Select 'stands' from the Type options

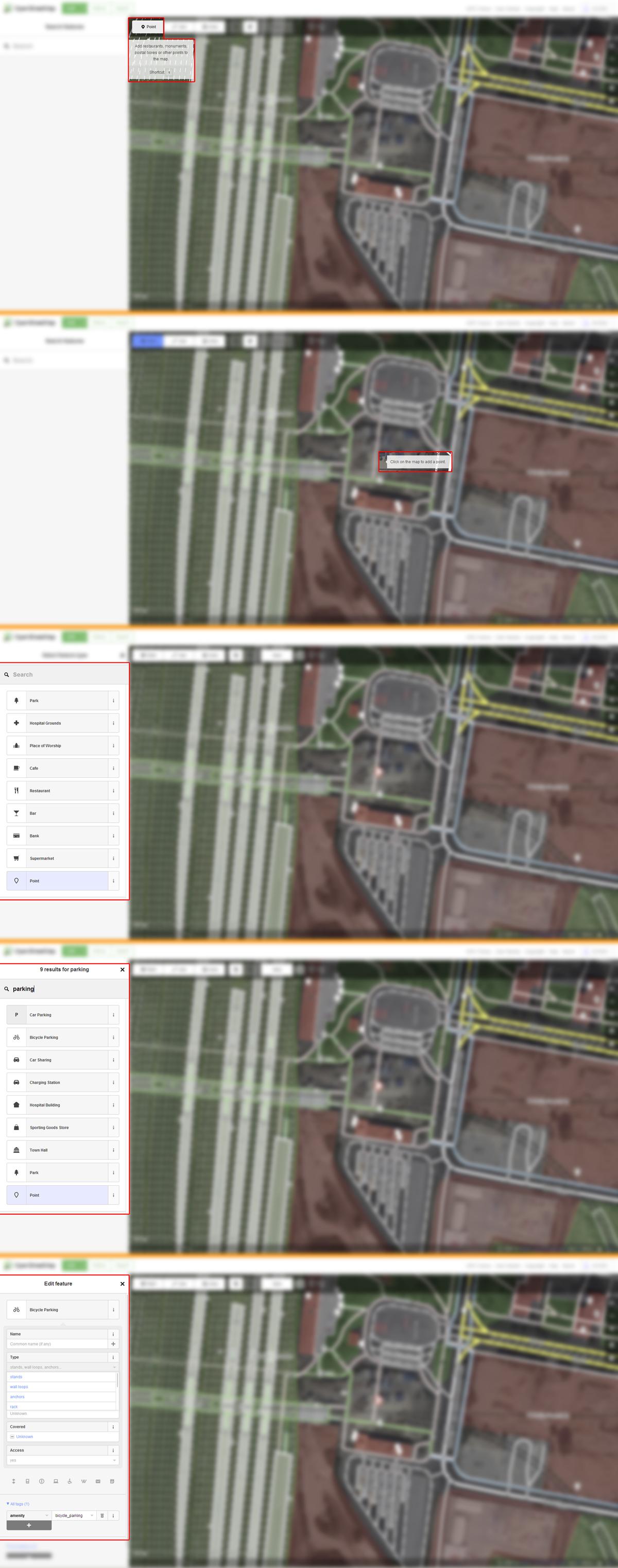point(16,1376)
